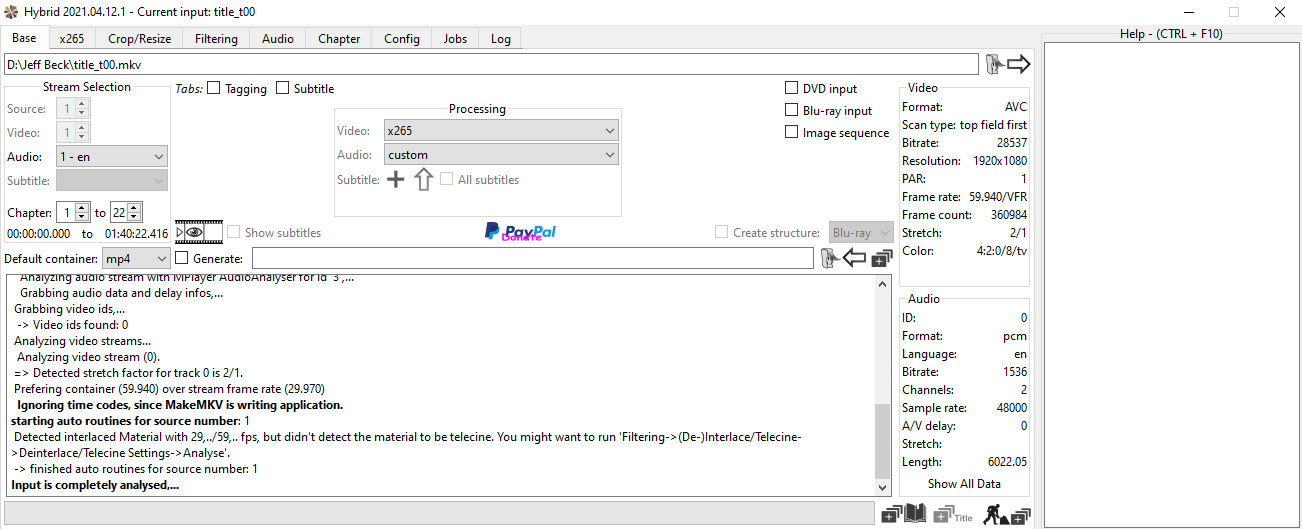Open the Filtering tab
This screenshot has height=529, width=1302.
[x=216, y=39]
